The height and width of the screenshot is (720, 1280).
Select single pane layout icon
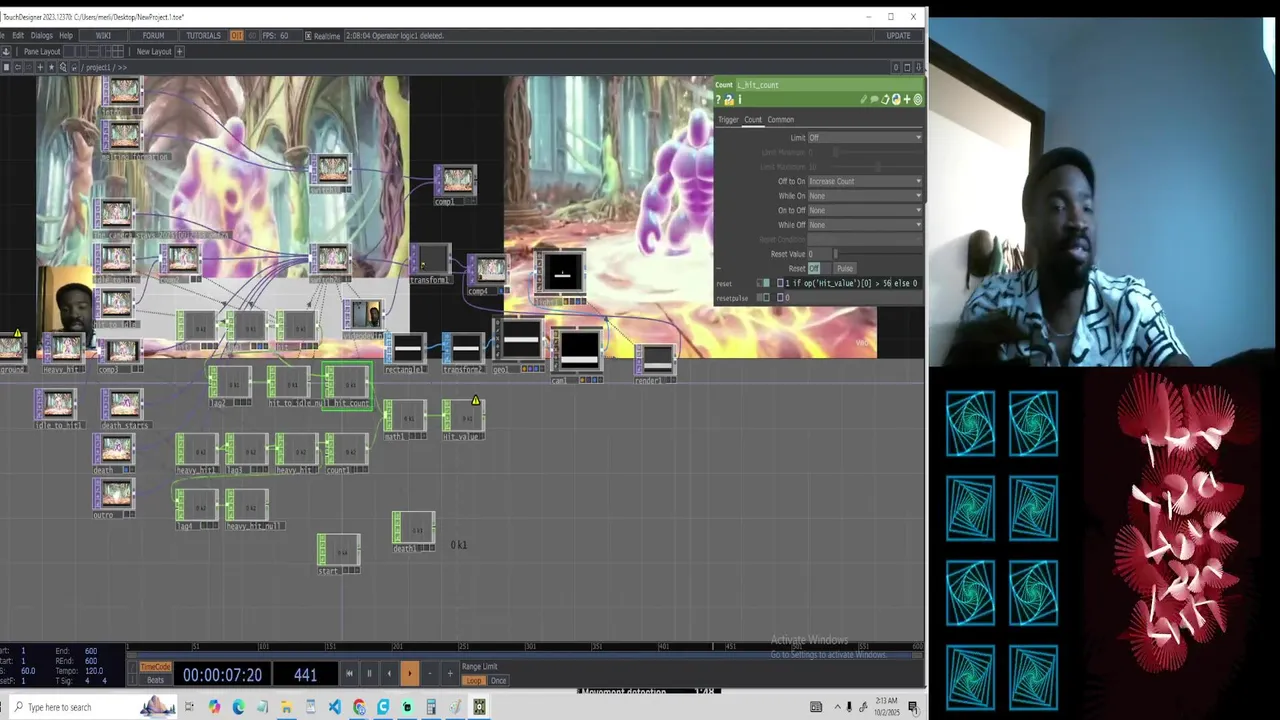pyautogui.click(x=69, y=52)
